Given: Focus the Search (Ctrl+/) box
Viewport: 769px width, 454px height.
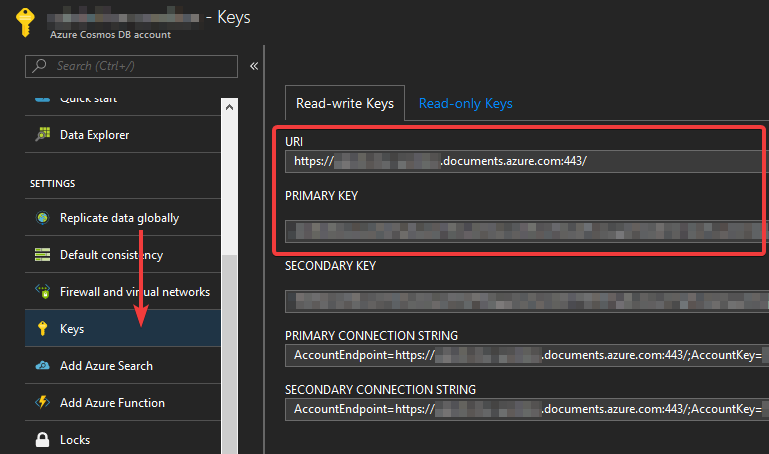Looking at the screenshot, I should coord(131,66).
